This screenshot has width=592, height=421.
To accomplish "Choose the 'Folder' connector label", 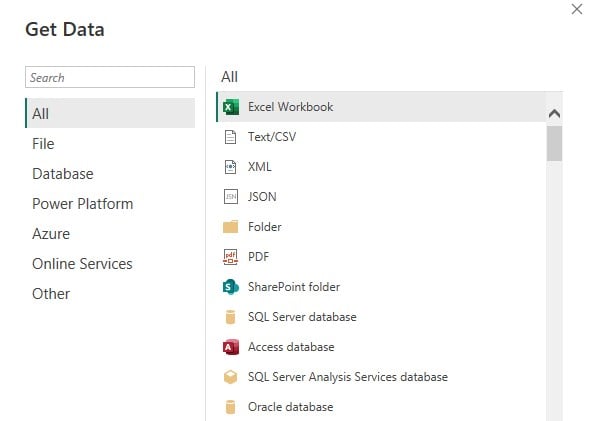I will coord(264,227).
